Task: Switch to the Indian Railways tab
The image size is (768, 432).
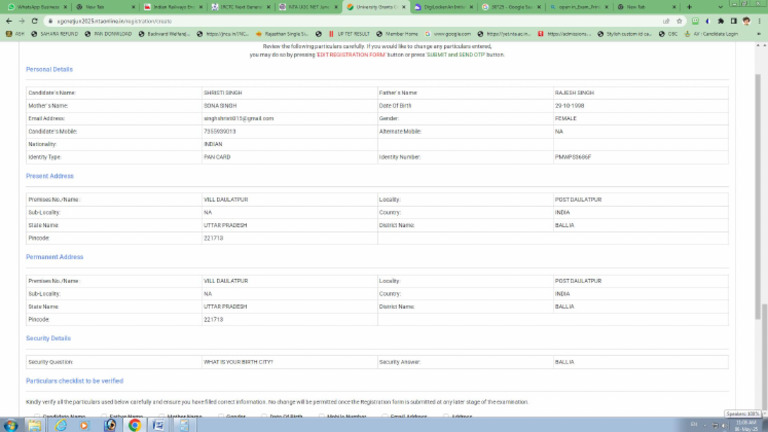Action: pyautogui.click(x=173, y=7)
